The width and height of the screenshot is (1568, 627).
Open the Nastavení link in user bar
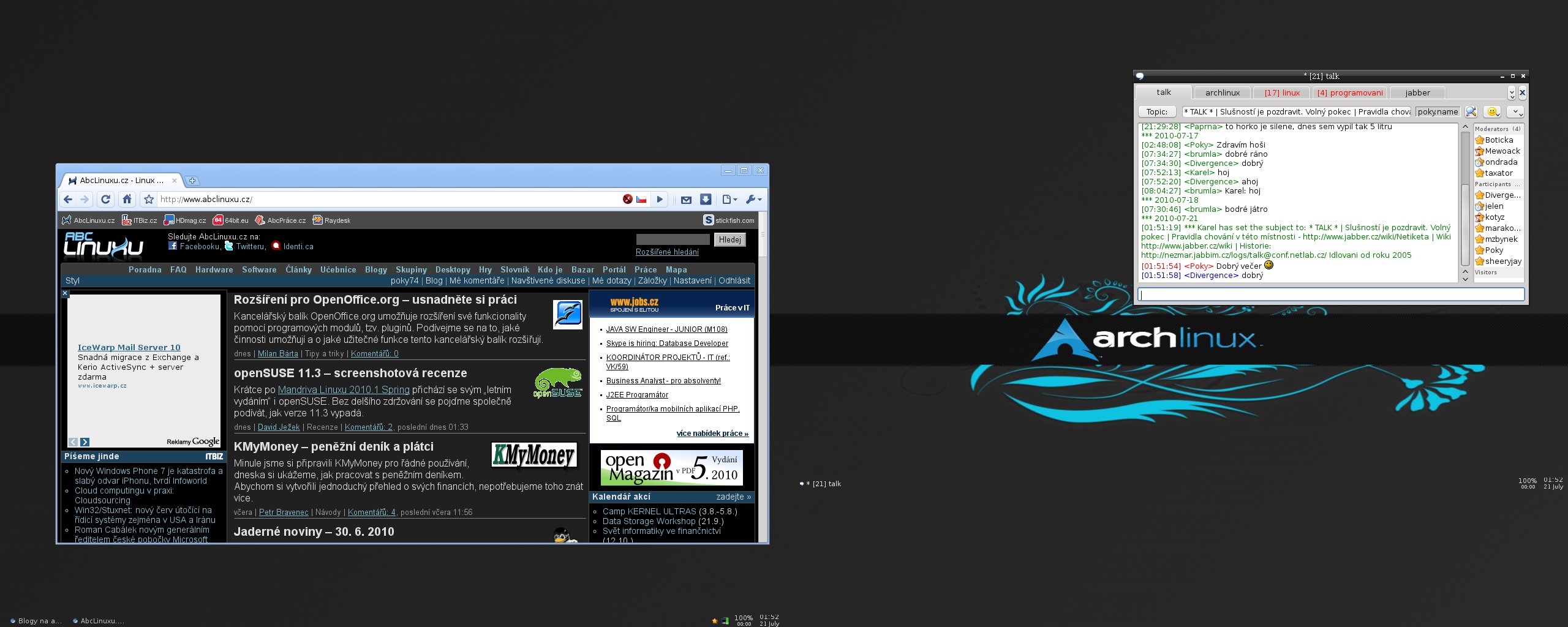693,280
